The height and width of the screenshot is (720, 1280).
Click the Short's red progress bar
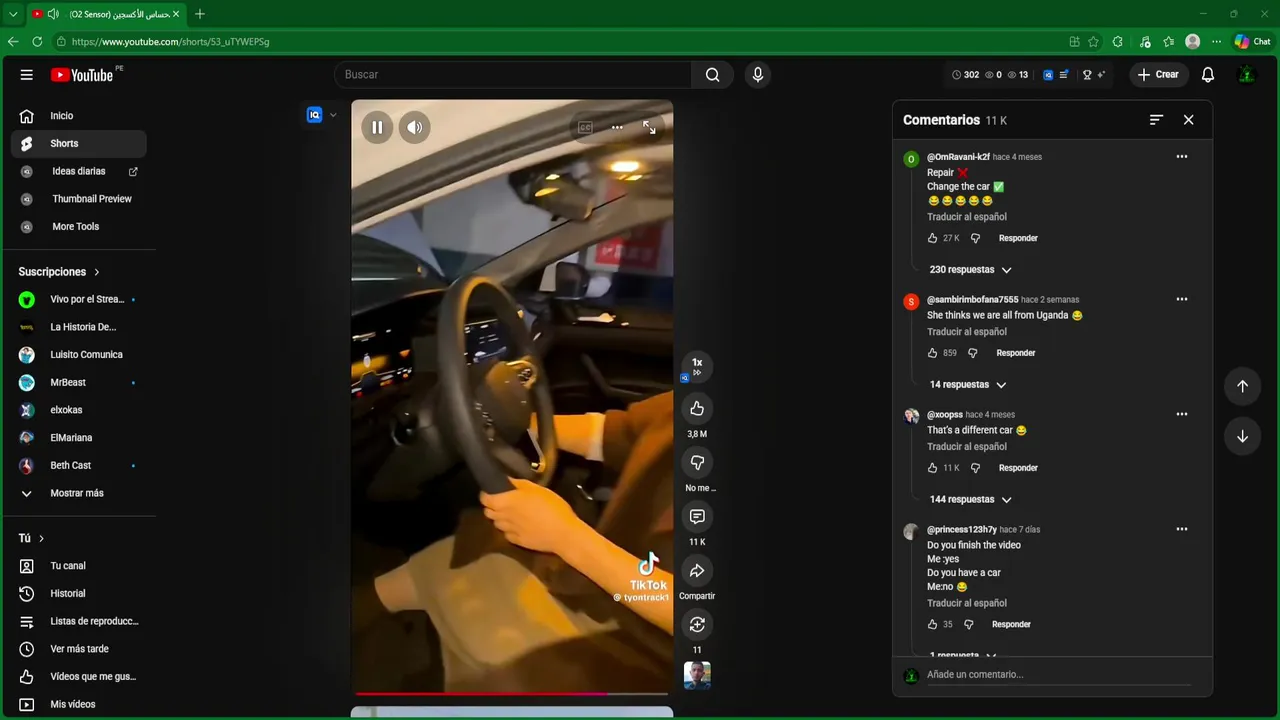click(x=512, y=693)
